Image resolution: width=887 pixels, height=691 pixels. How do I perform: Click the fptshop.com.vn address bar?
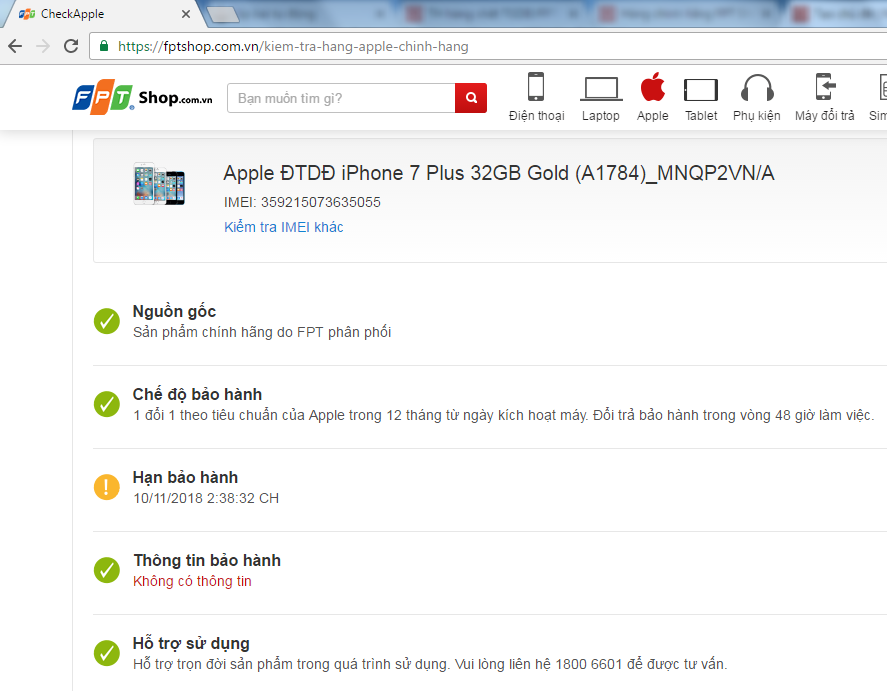point(486,46)
